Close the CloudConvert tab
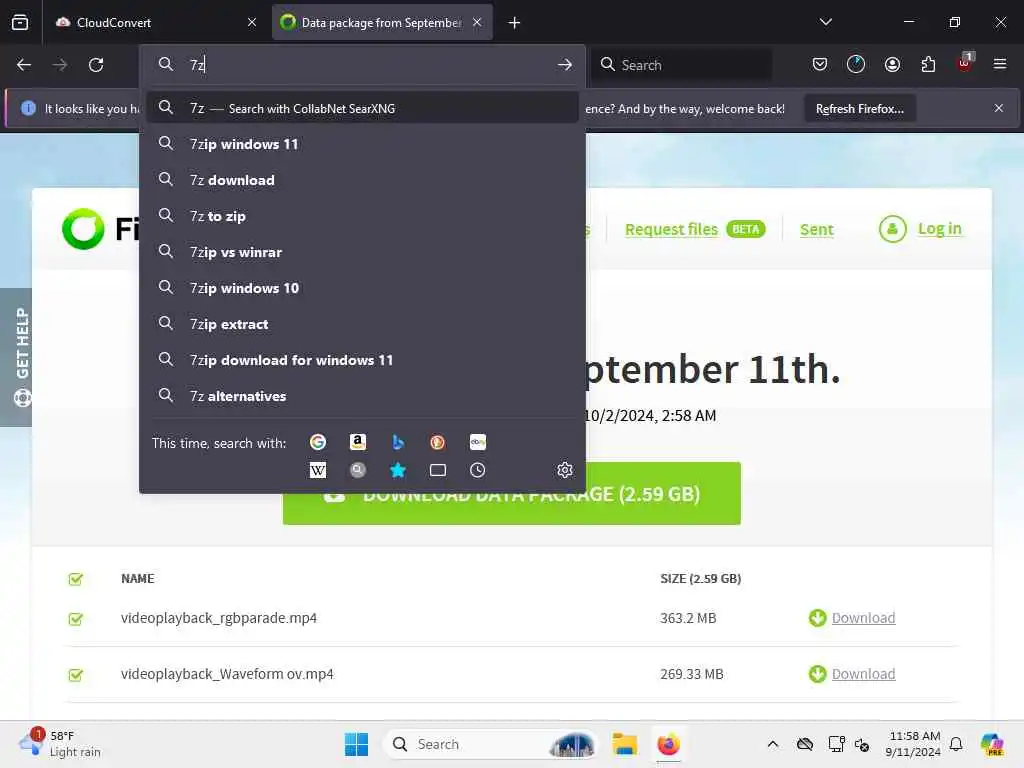1024x768 pixels. [x=252, y=22]
